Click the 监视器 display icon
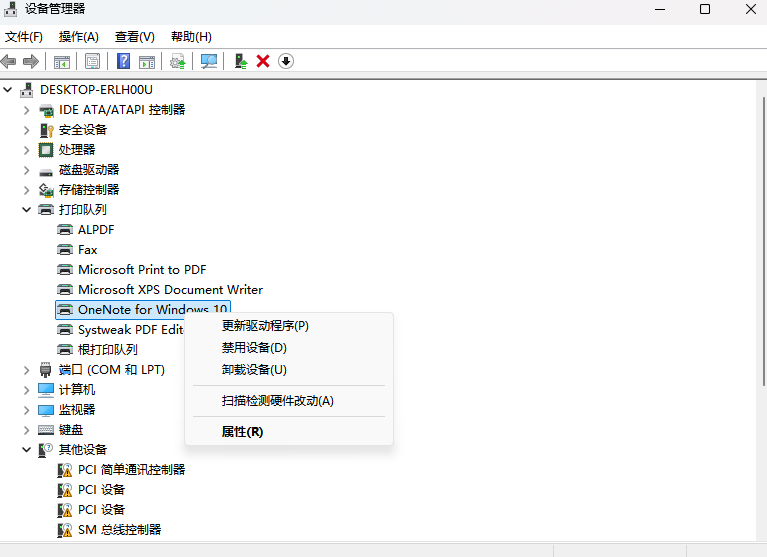 (x=46, y=410)
